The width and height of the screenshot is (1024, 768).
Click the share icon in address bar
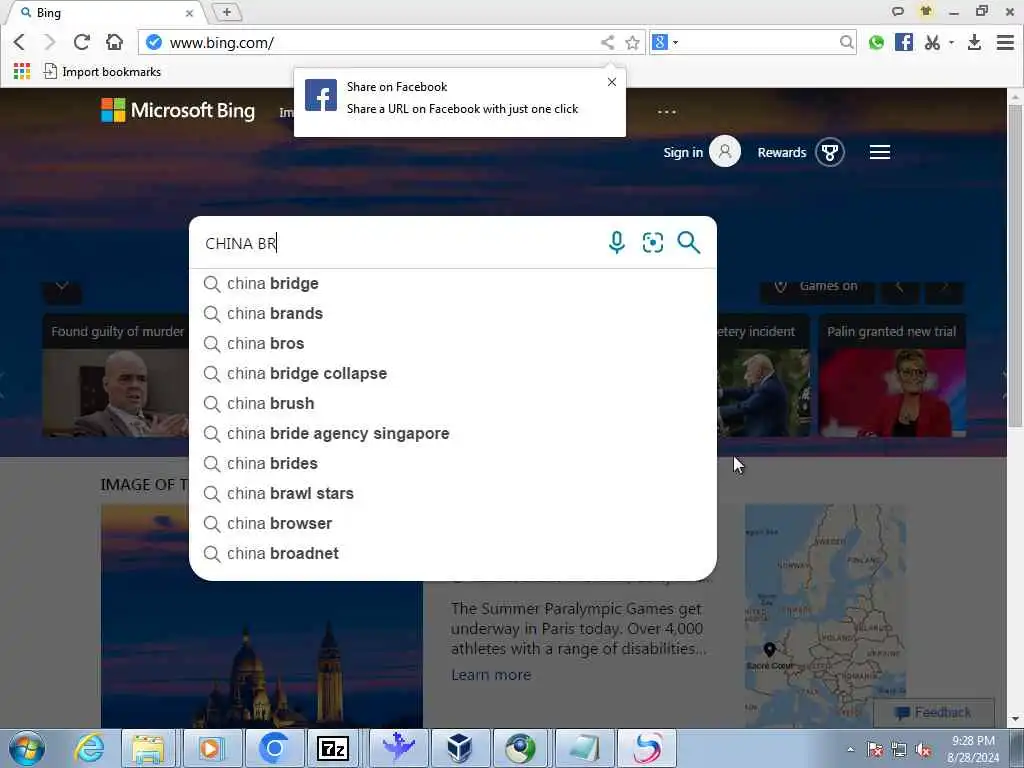[x=607, y=43]
